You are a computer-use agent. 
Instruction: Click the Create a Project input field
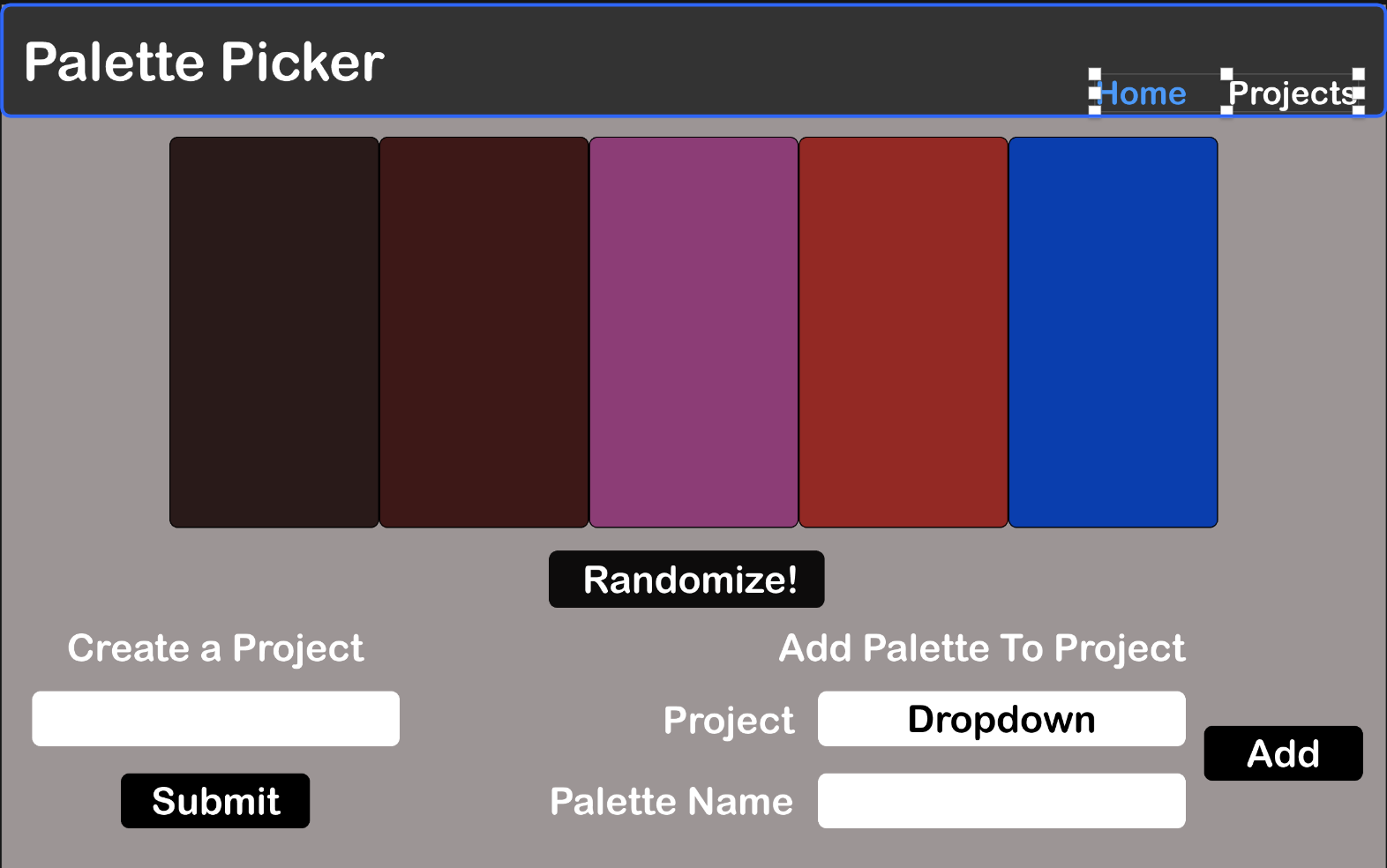click(215, 718)
